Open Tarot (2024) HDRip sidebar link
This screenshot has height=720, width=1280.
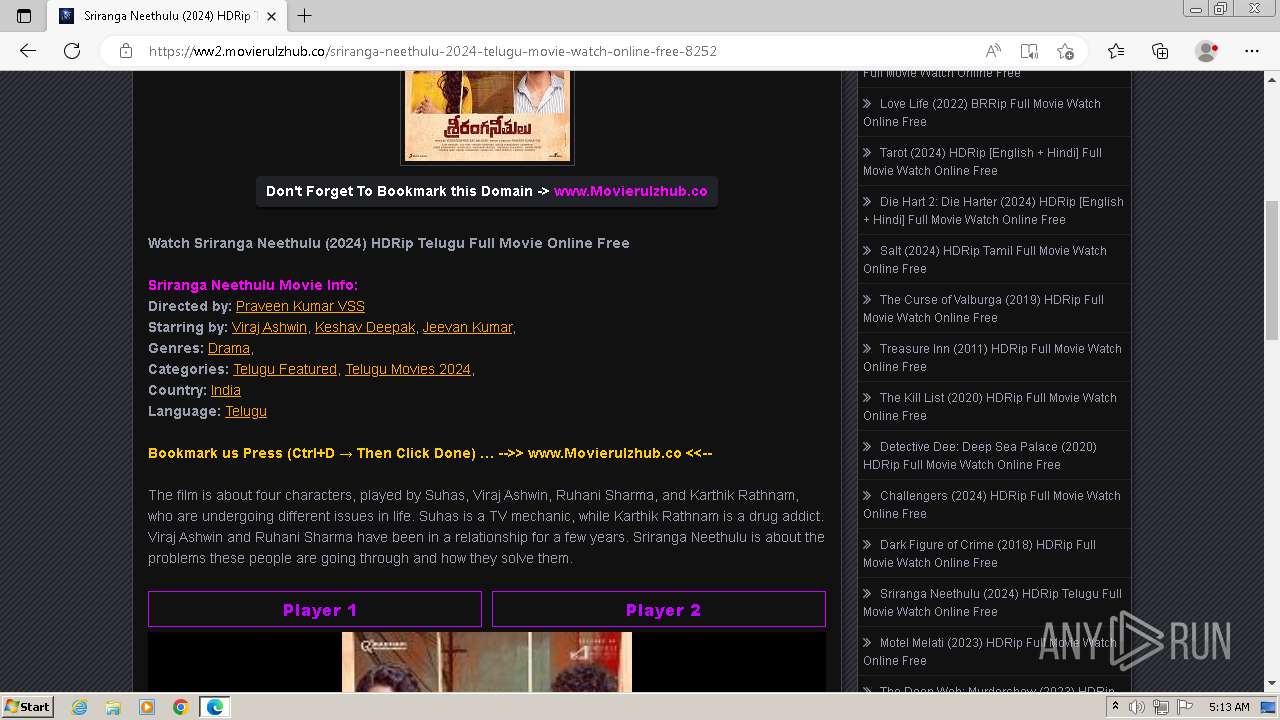click(982, 161)
